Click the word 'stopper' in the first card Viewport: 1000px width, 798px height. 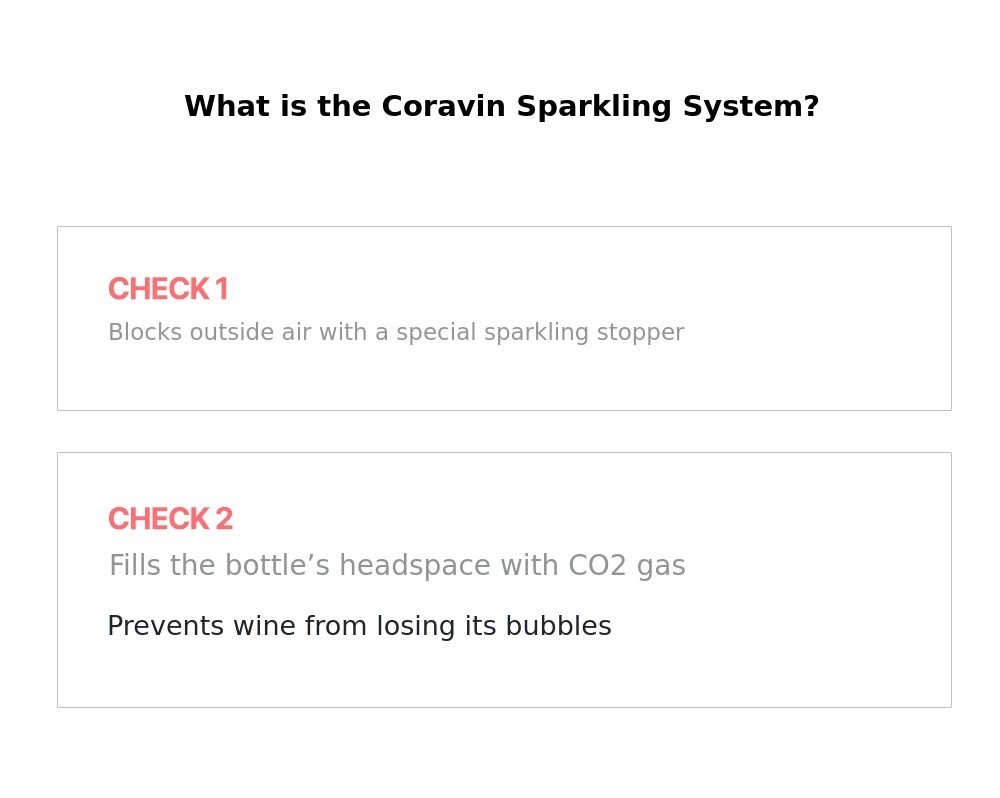tap(640, 332)
